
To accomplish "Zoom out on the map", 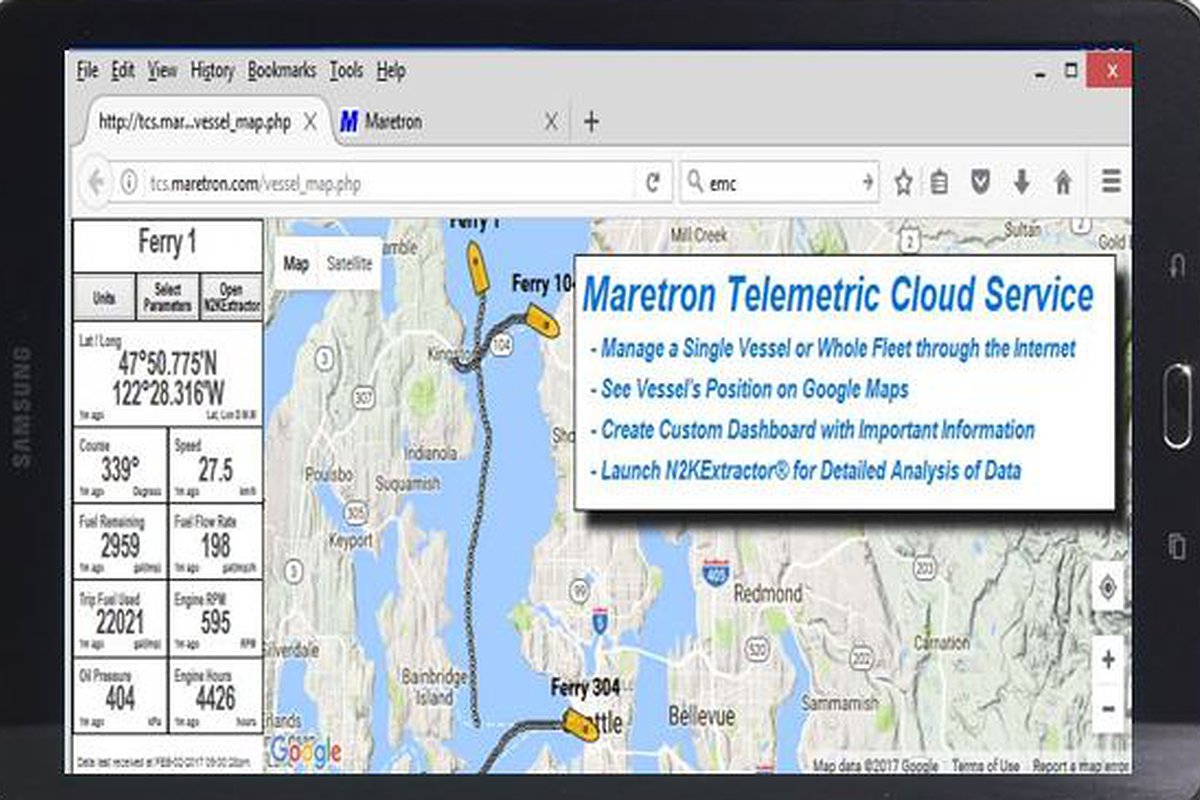I will (1108, 709).
